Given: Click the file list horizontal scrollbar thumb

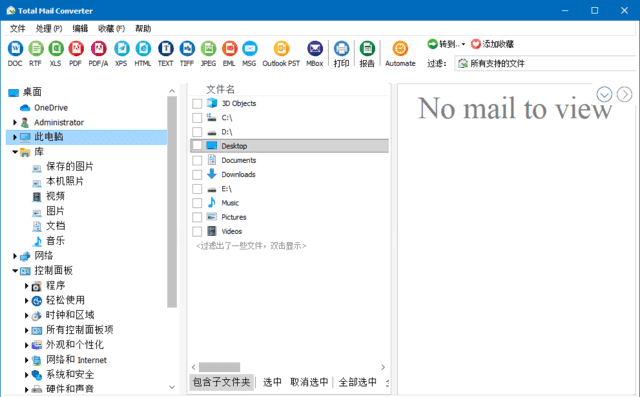Looking at the screenshot, I should pos(220,367).
